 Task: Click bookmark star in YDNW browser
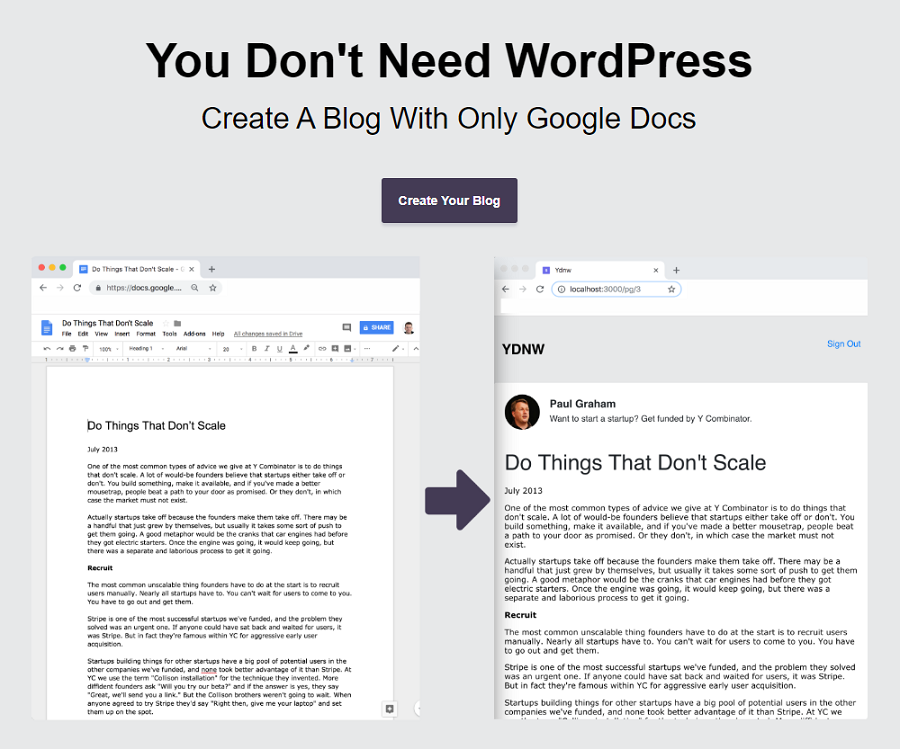pos(671,289)
